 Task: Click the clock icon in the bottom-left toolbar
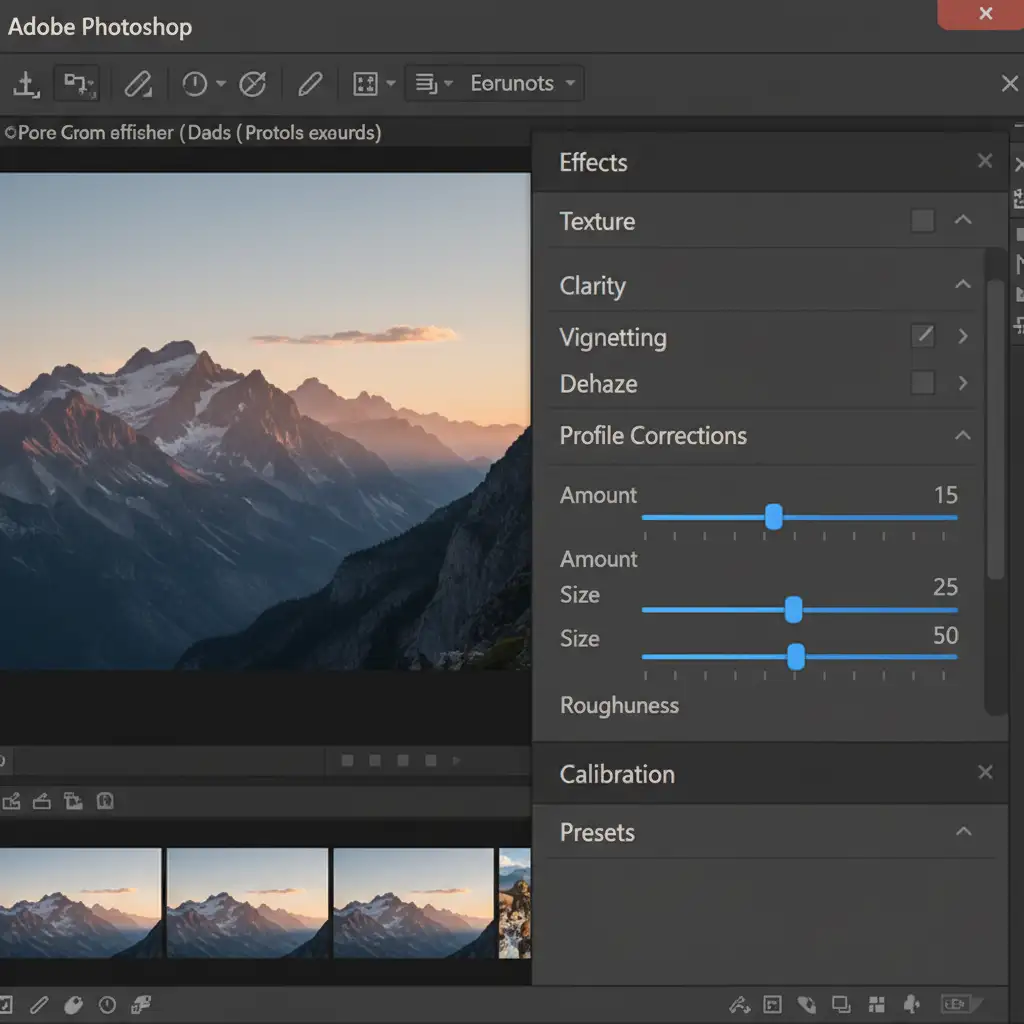[107, 1004]
